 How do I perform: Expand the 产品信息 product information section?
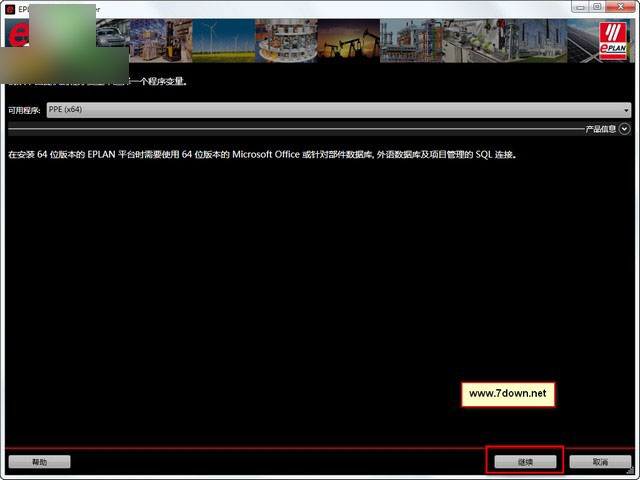[624, 129]
